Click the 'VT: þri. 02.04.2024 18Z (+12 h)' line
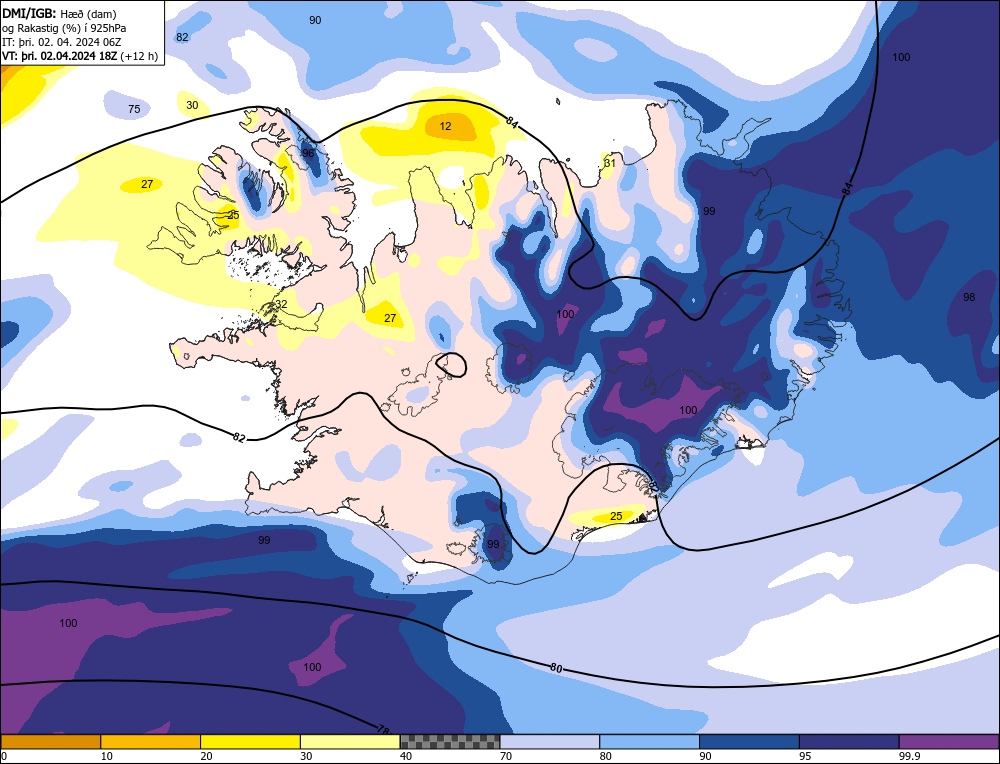The width and height of the screenshot is (1000, 764). pyautogui.click(x=80, y=56)
